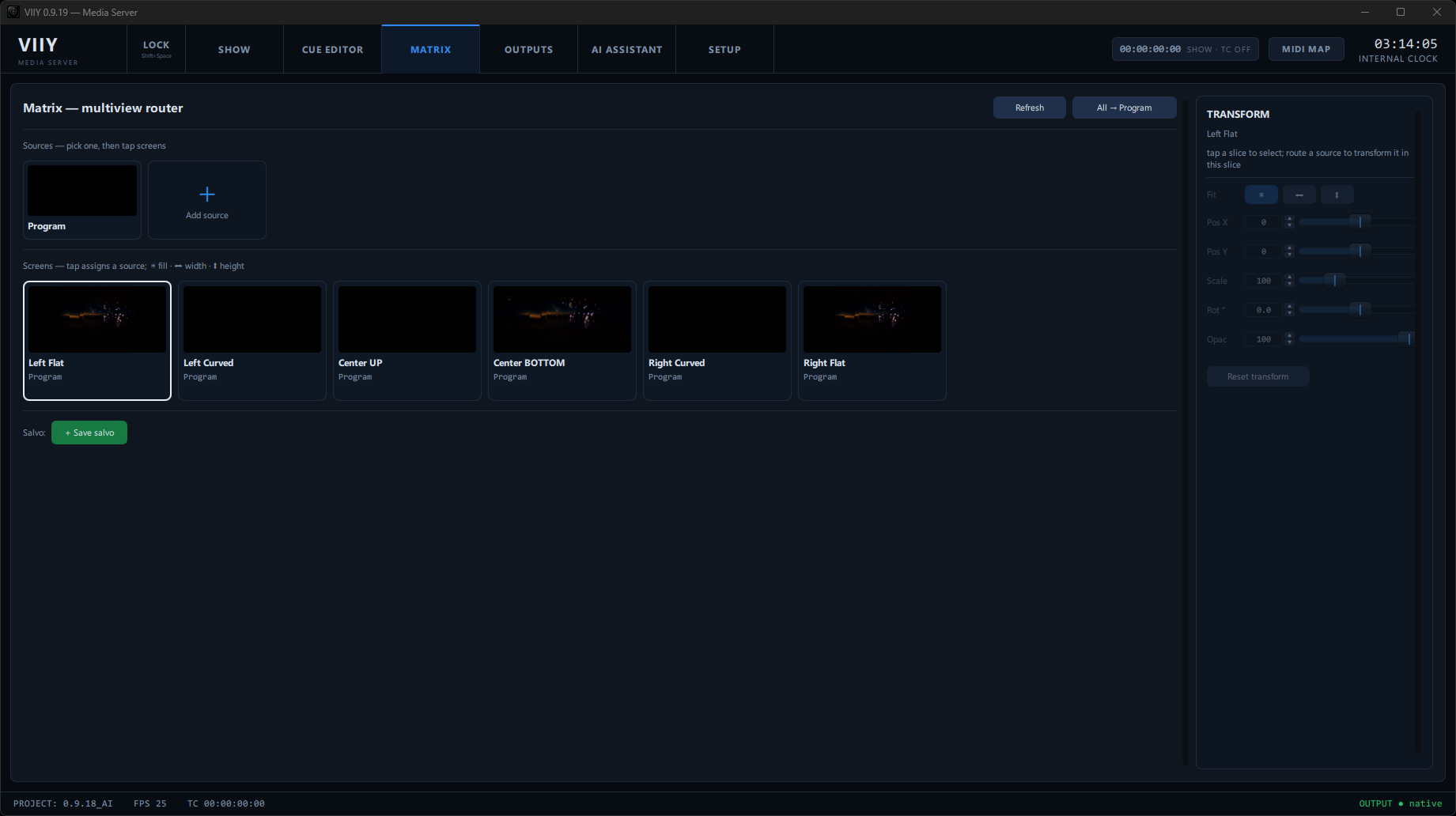Open the AI ASSISTANT tab

(x=626, y=49)
